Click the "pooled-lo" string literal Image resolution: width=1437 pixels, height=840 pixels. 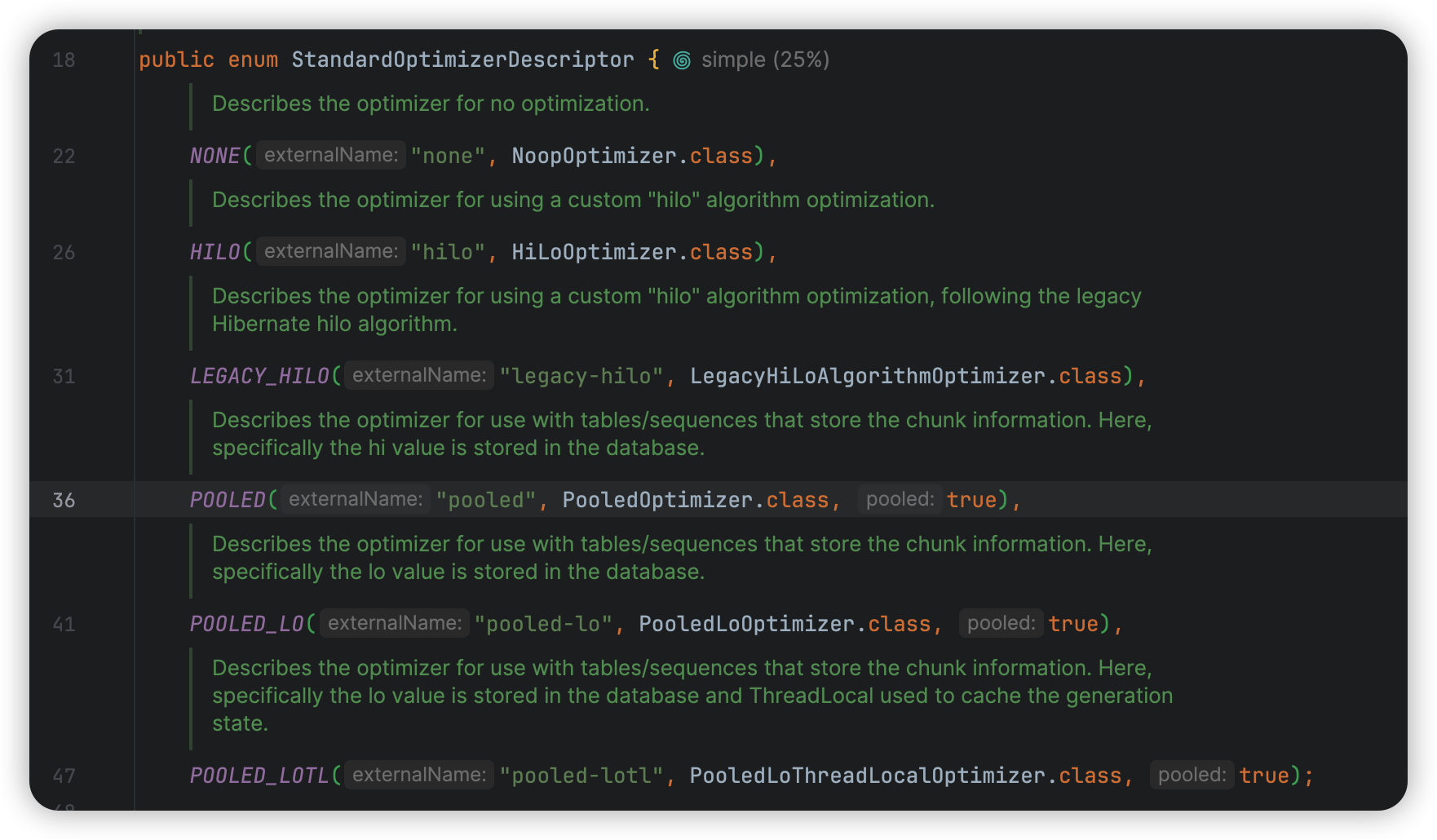[x=543, y=624]
